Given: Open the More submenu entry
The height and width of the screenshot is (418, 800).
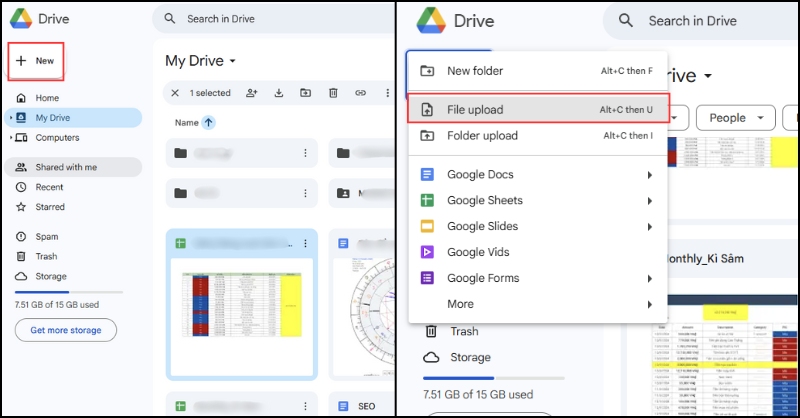Looking at the screenshot, I should pos(538,304).
